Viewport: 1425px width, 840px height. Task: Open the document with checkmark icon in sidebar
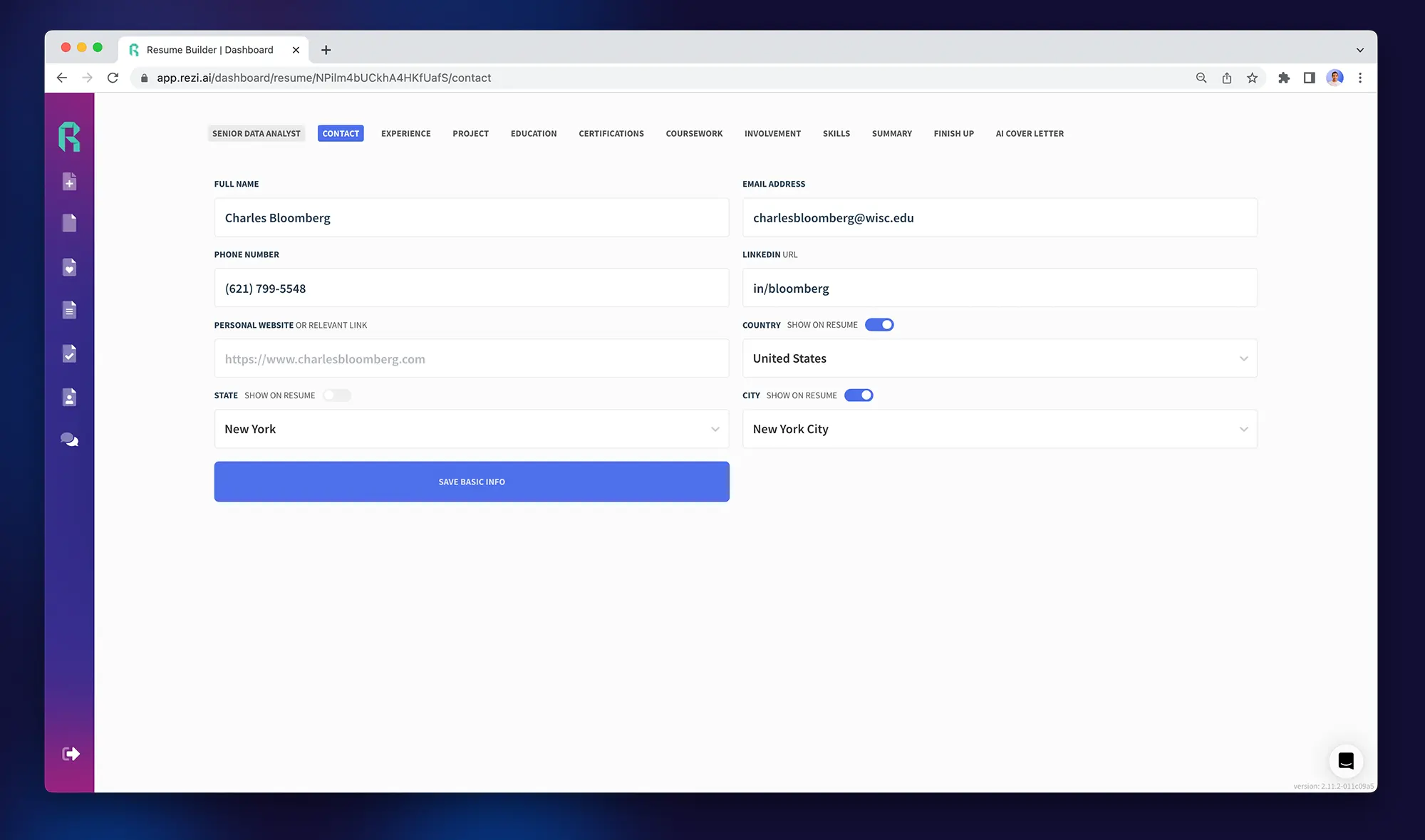point(69,353)
